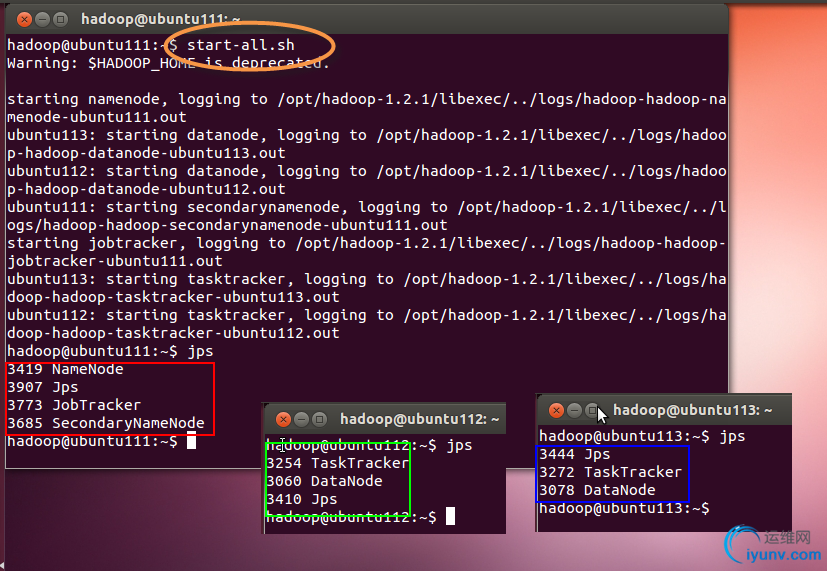This screenshot has height=571, width=827.
Task: Maximize the hadoop@ubuntu113 terminal window
Action: click(x=592, y=410)
